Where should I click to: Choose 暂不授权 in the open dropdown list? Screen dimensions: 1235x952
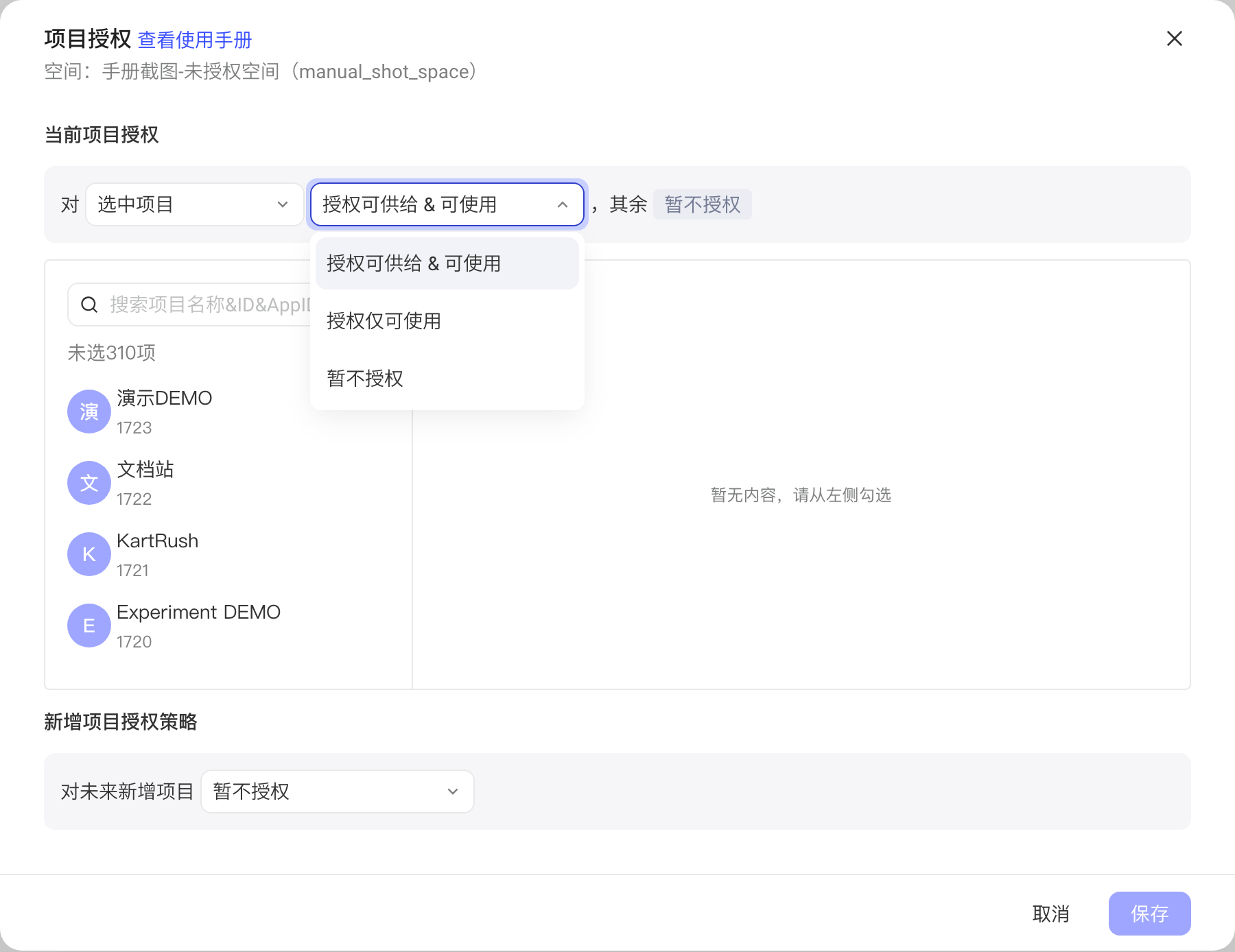pyautogui.click(x=447, y=379)
